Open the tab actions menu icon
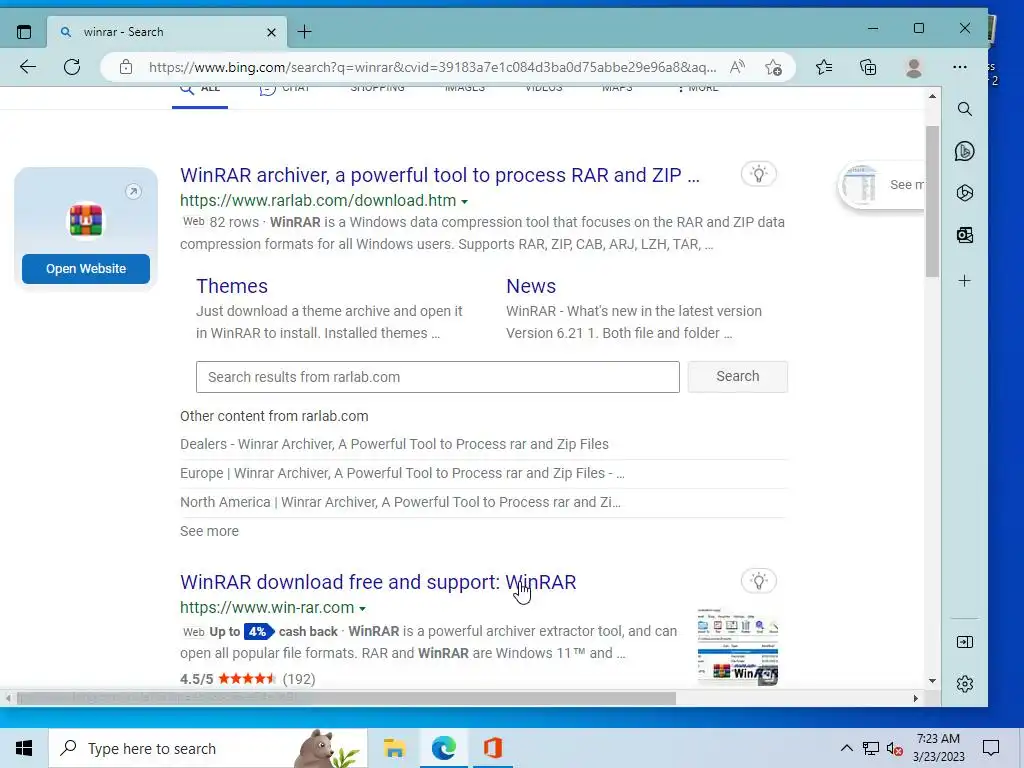Screen dimensions: 1024x768 pos(24,32)
